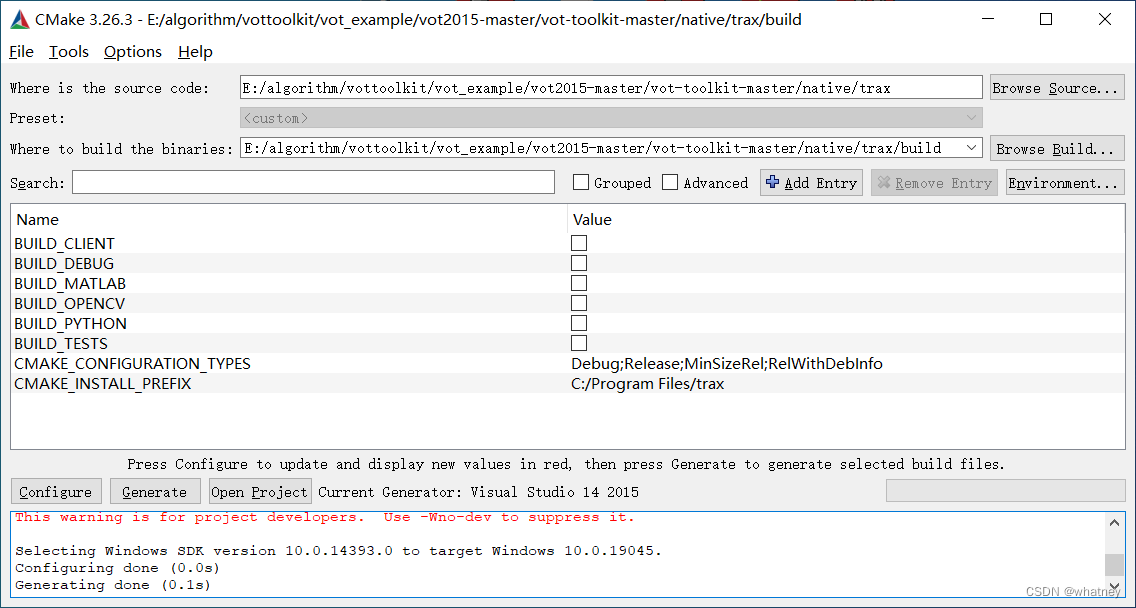Click the Open Project button
The width and height of the screenshot is (1136, 608).
tap(260, 491)
